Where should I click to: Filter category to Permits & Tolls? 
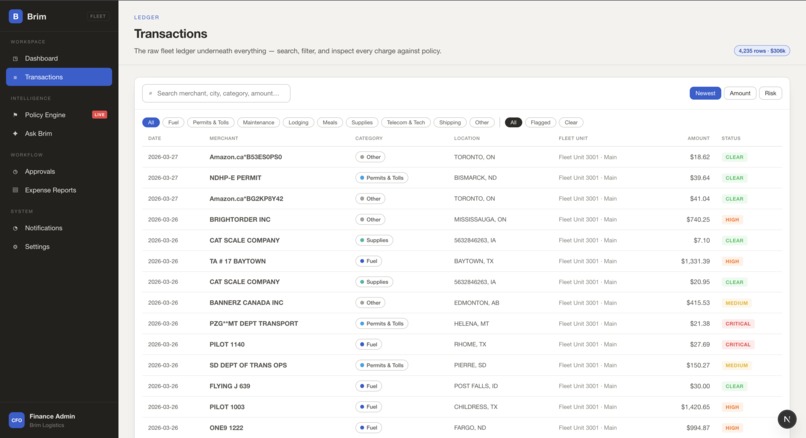(x=211, y=122)
